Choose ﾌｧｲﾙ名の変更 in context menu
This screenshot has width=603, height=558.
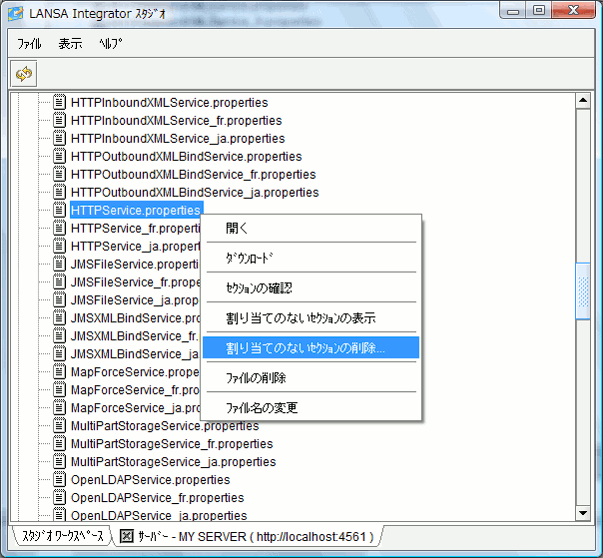[x=311, y=407]
